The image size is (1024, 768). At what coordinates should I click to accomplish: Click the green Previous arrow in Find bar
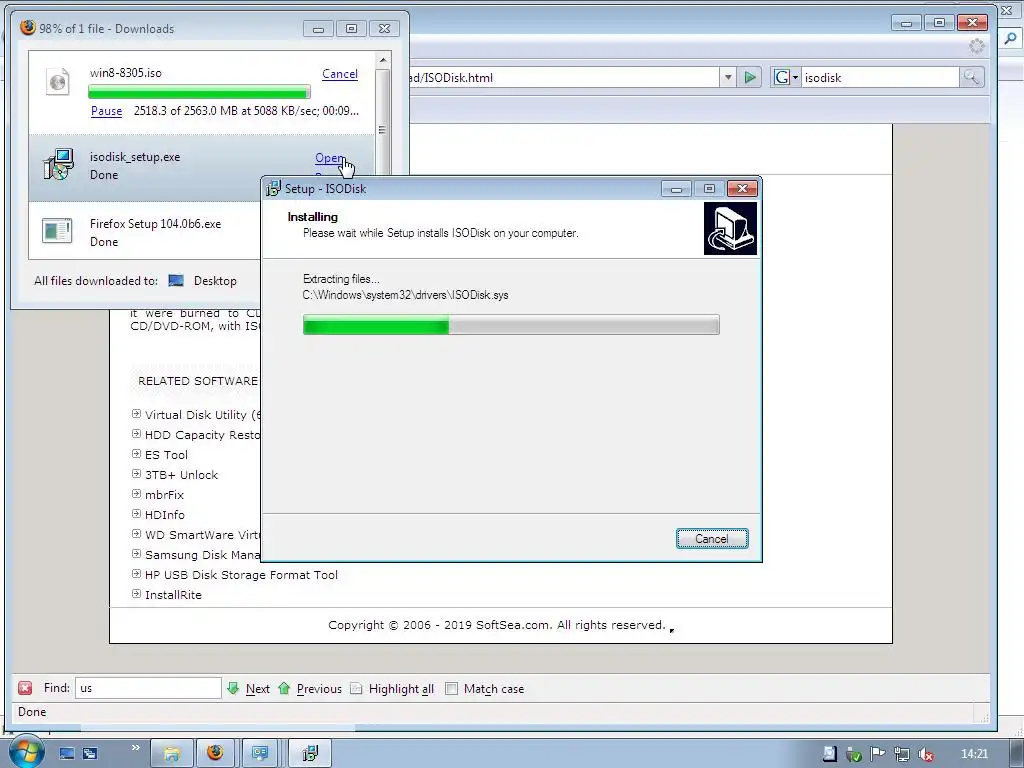click(x=284, y=688)
